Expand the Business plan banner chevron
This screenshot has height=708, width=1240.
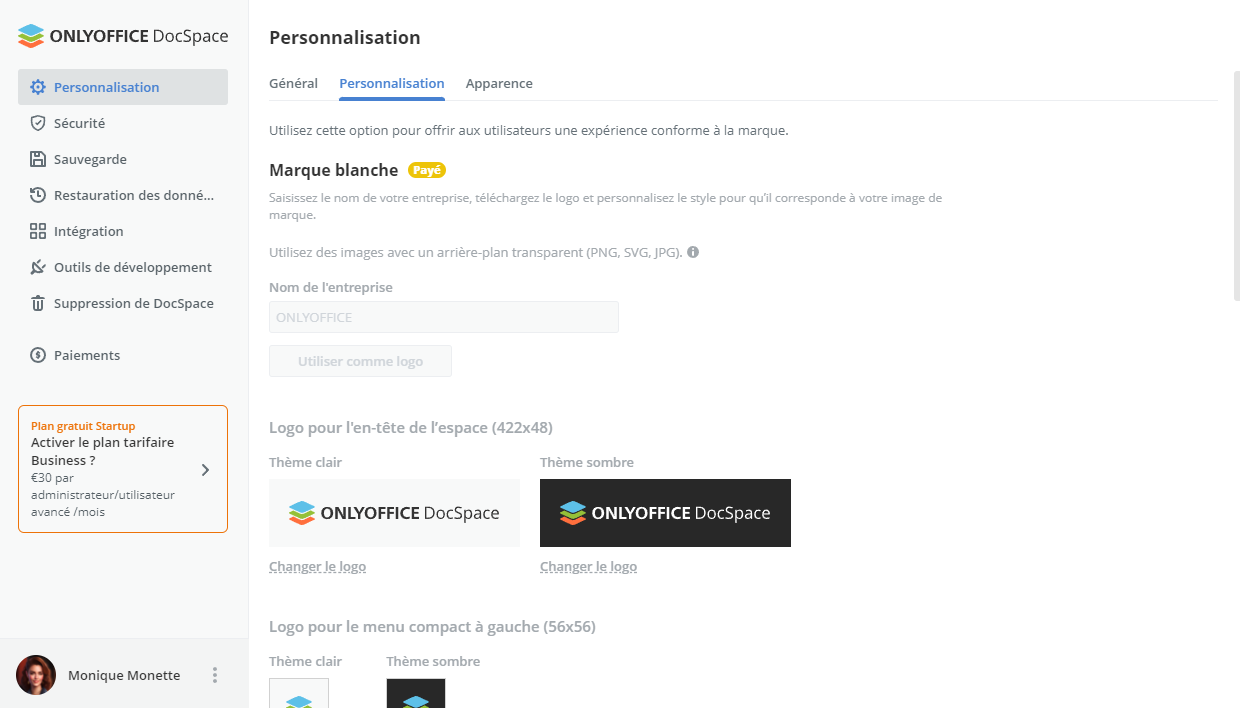(x=205, y=469)
